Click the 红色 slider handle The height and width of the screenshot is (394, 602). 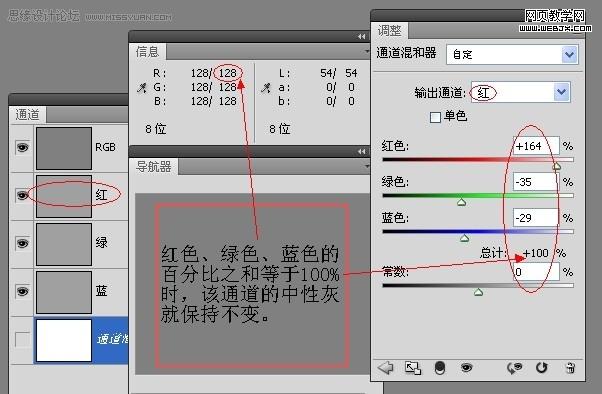(556, 166)
